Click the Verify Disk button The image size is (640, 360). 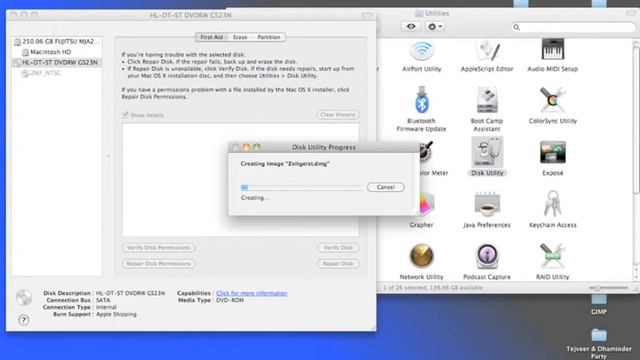click(x=338, y=248)
